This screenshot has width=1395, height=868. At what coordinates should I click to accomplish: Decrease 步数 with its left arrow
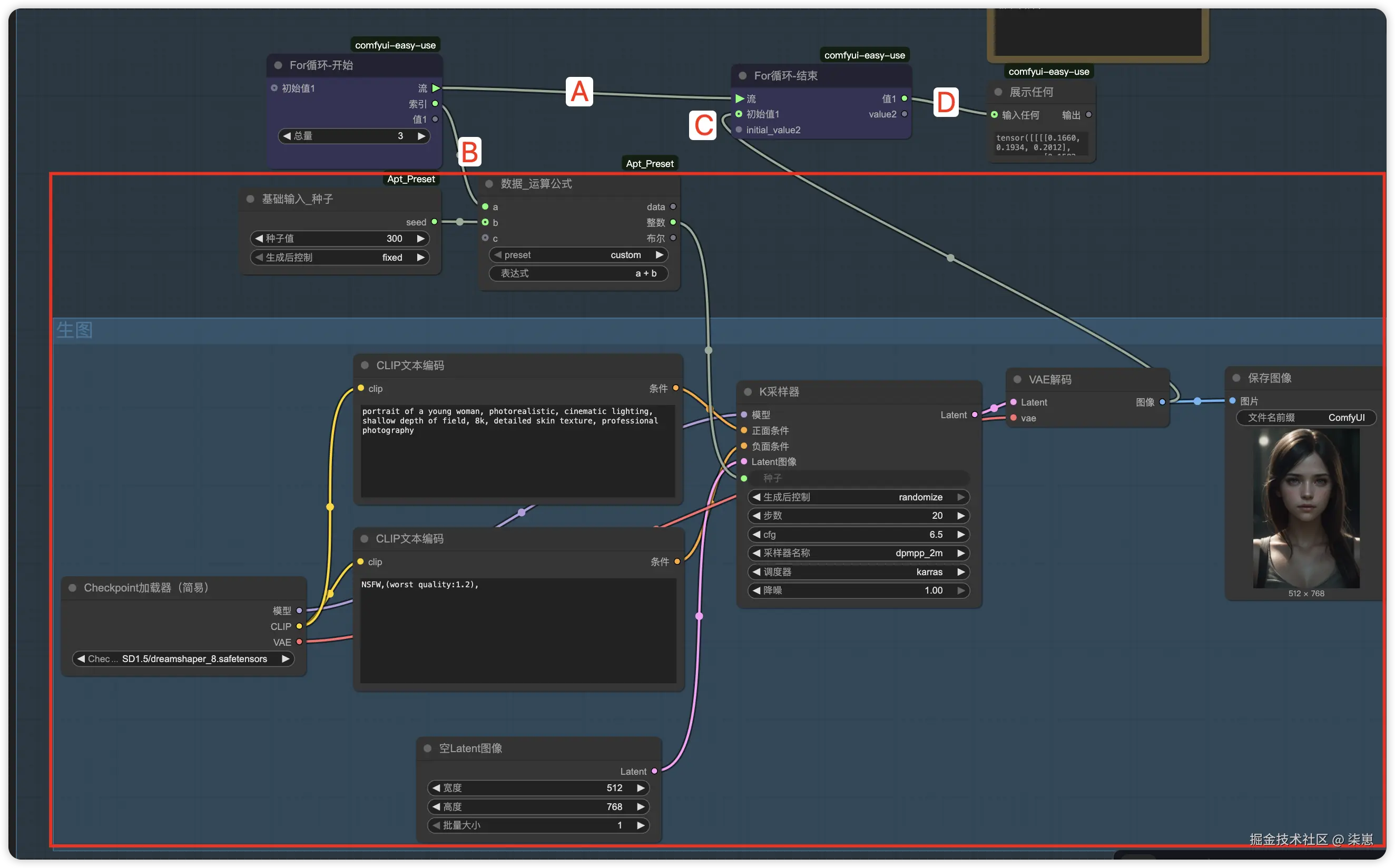(756, 516)
